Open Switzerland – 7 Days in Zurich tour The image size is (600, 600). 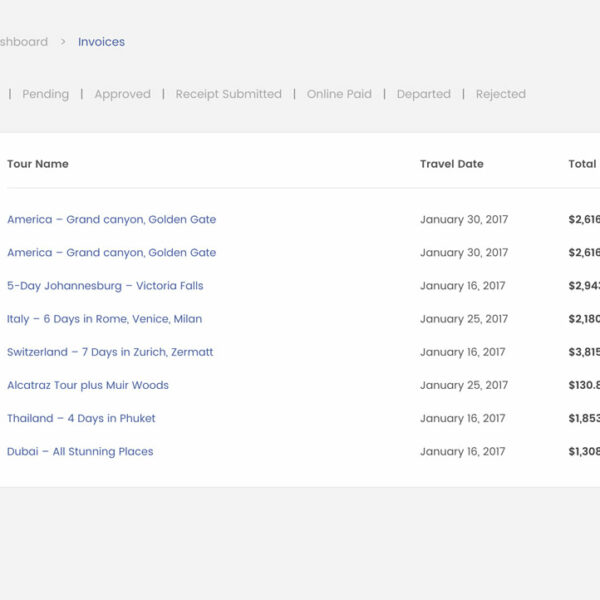pos(110,352)
